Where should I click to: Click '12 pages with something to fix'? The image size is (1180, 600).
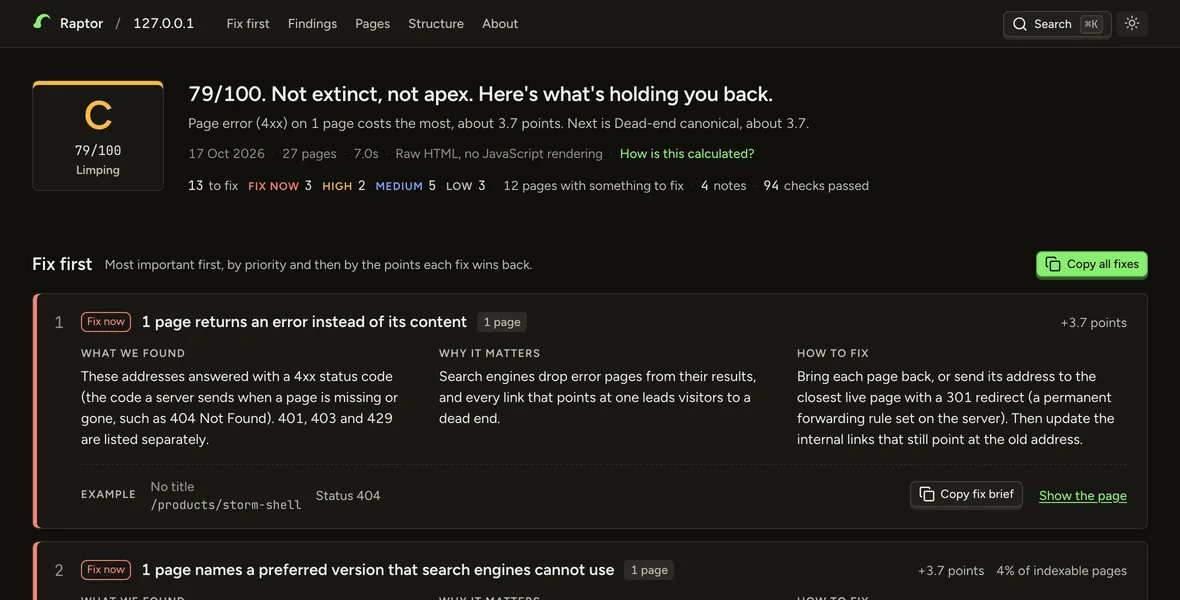[x=593, y=186]
